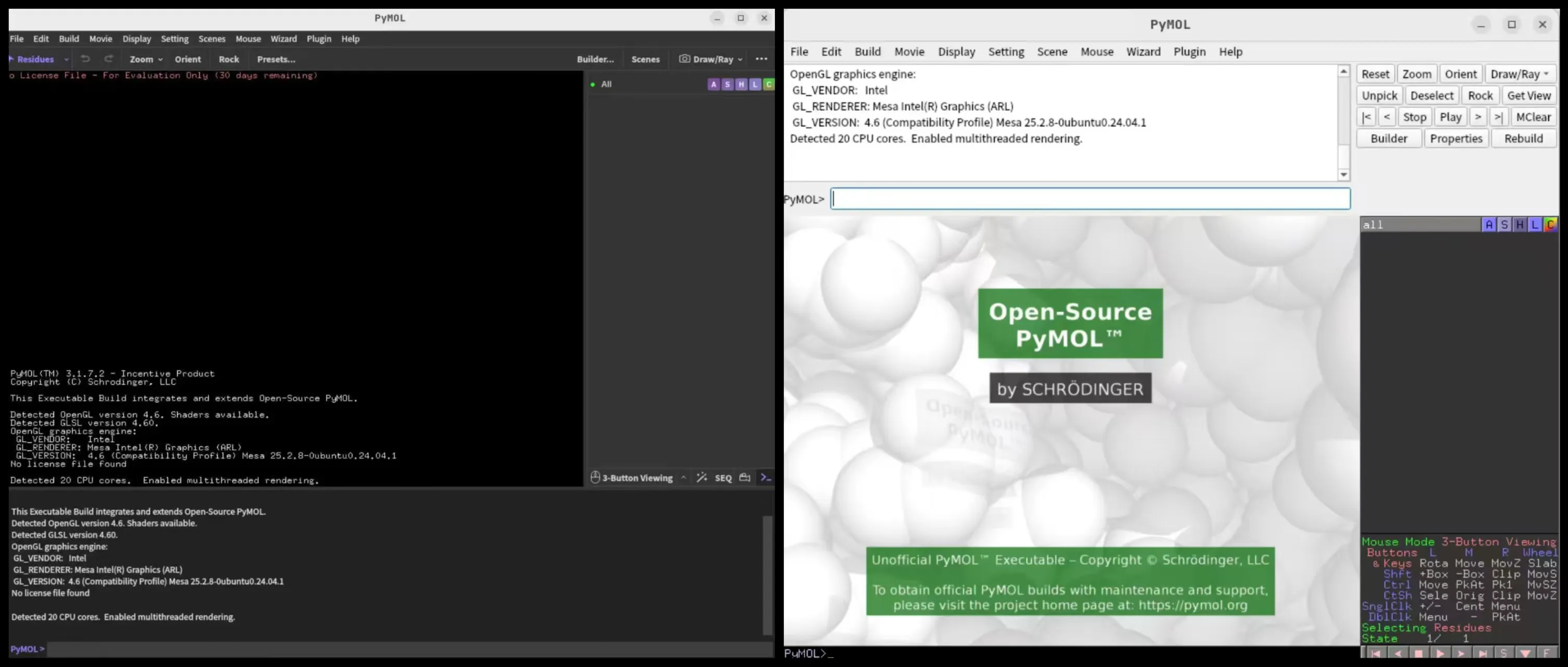
Task: Click the purple H hide button beside All
Action: click(x=742, y=84)
